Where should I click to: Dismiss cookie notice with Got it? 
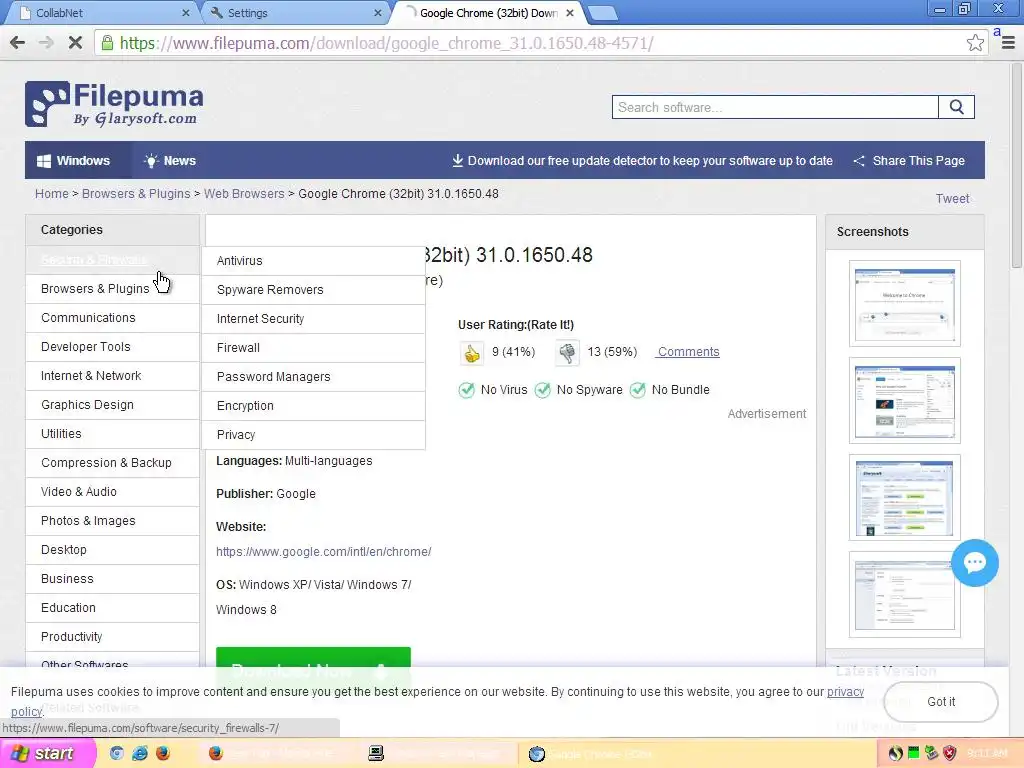940,702
